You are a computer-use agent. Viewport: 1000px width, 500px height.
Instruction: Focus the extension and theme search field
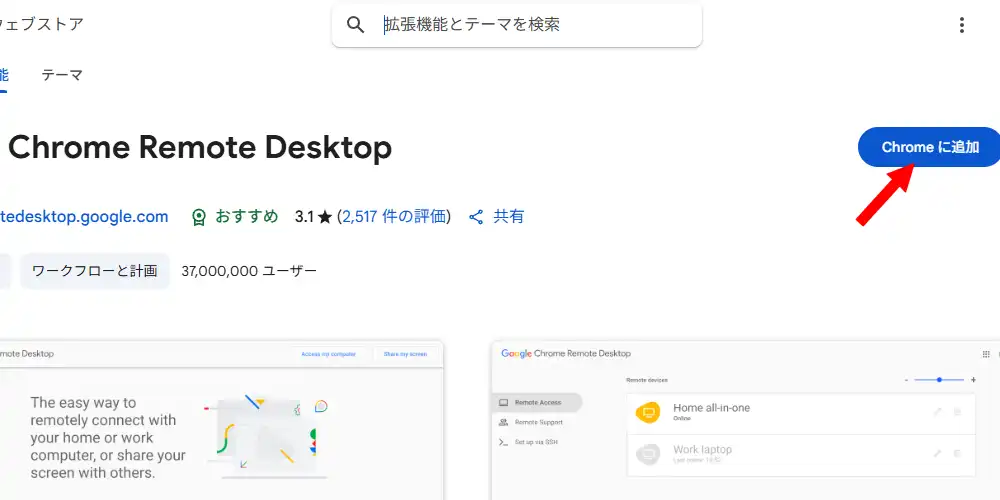pos(517,25)
